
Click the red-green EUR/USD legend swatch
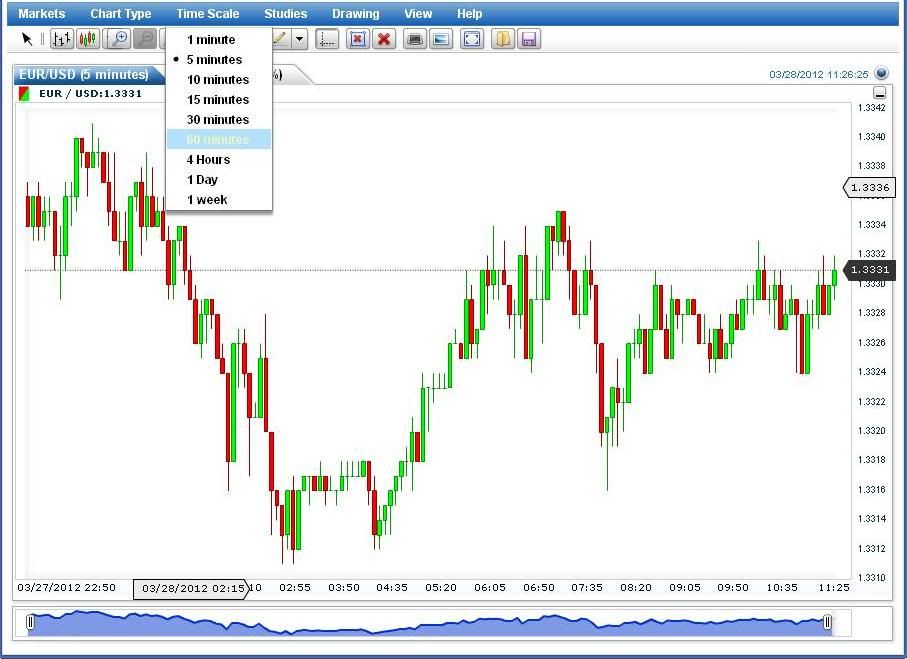pos(24,94)
